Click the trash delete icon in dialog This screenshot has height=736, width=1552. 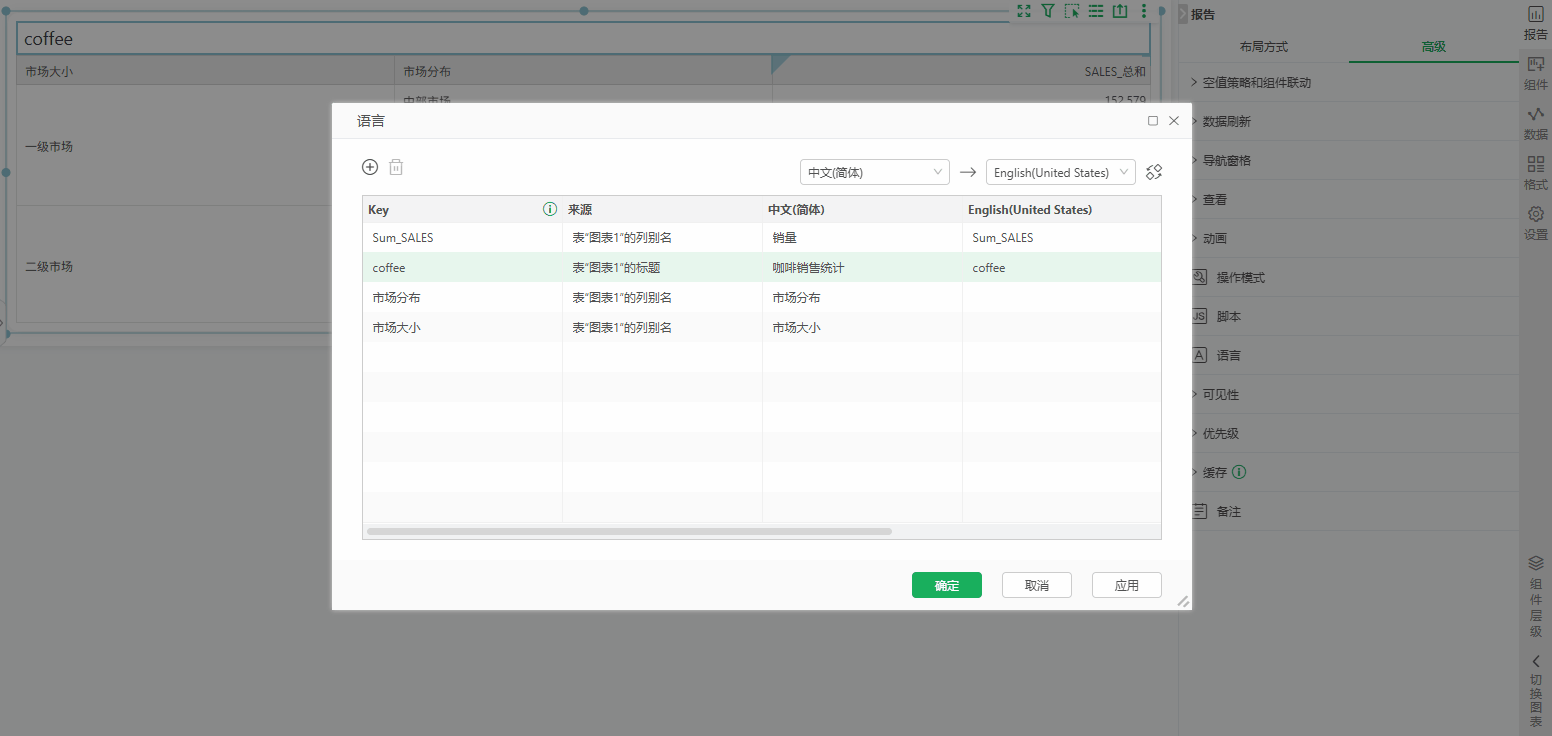point(396,167)
